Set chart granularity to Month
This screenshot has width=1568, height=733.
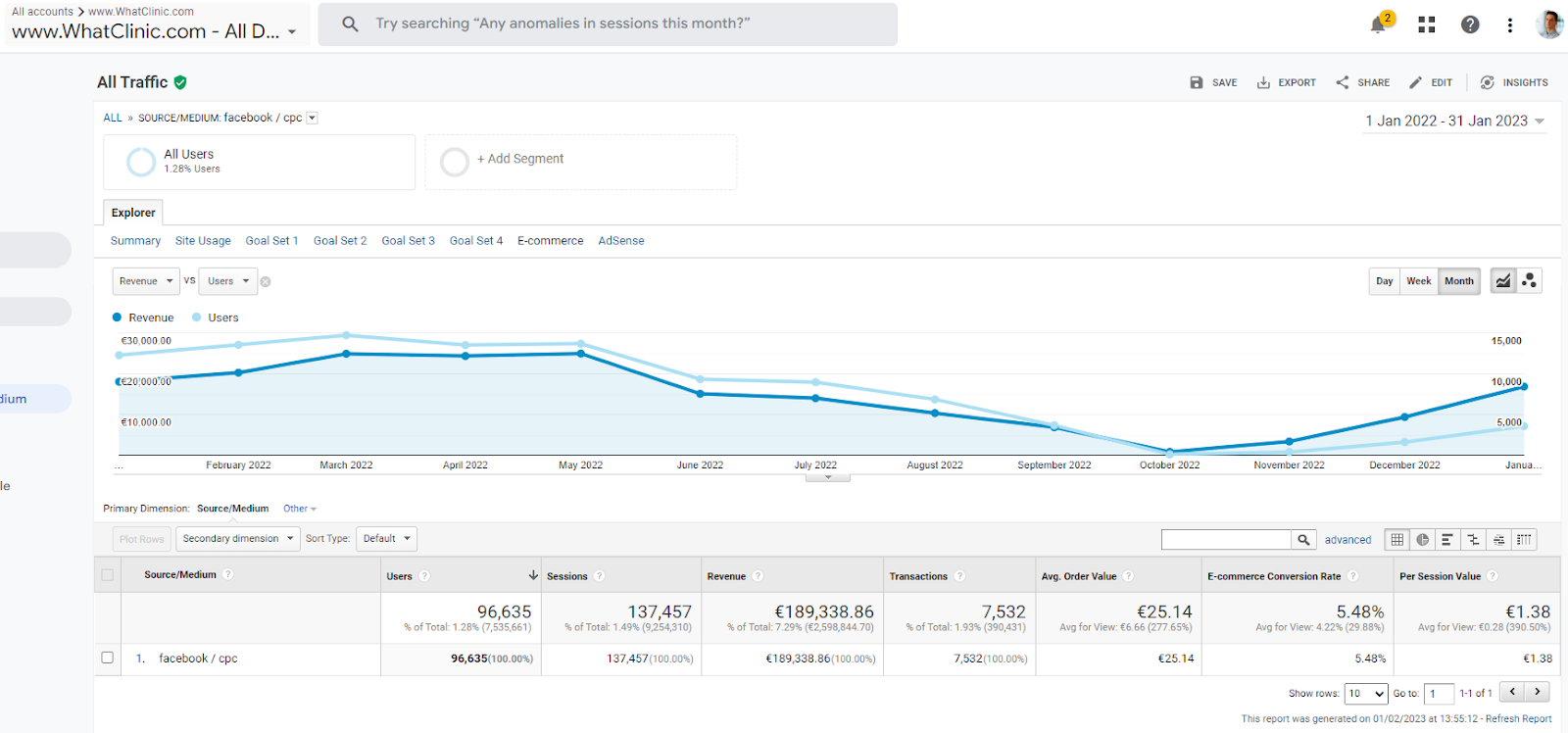coord(1459,281)
